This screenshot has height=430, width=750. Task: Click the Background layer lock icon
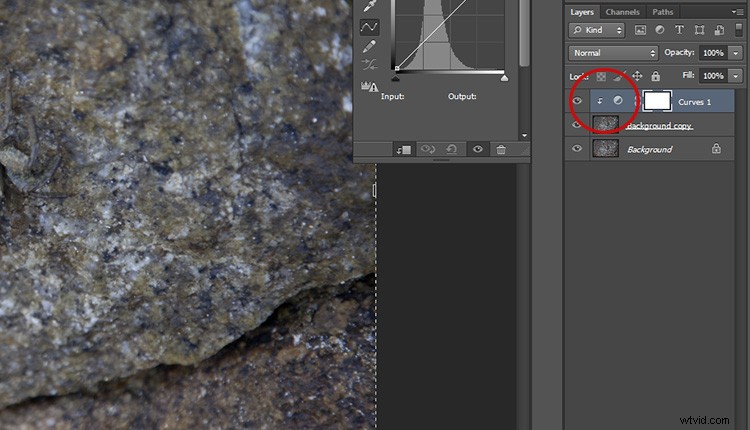coord(716,149)
